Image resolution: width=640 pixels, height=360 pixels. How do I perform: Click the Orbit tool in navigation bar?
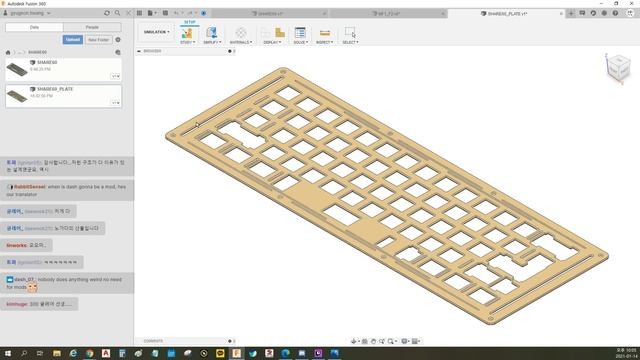pos(354,341)
